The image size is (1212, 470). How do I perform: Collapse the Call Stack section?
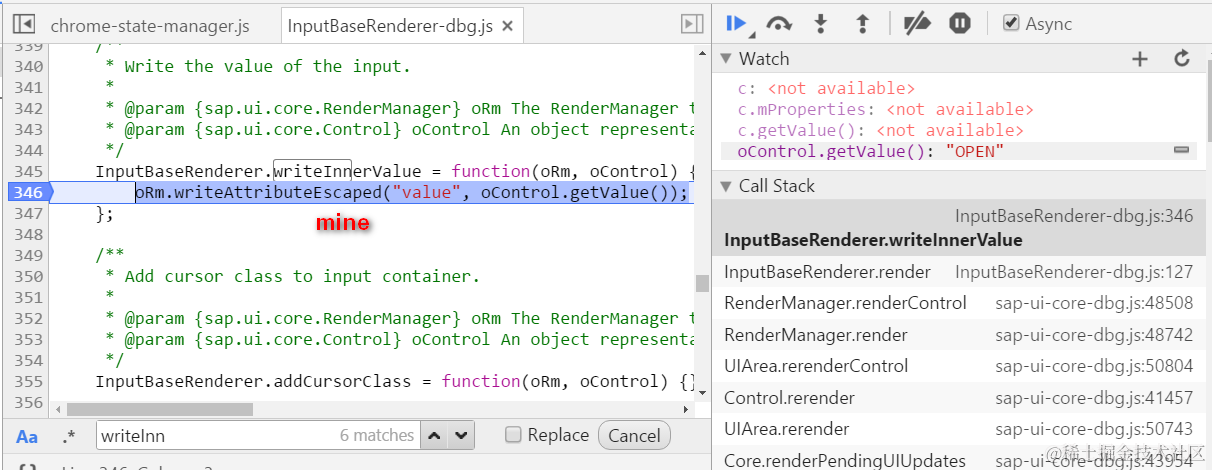click(x=726, y=186)
